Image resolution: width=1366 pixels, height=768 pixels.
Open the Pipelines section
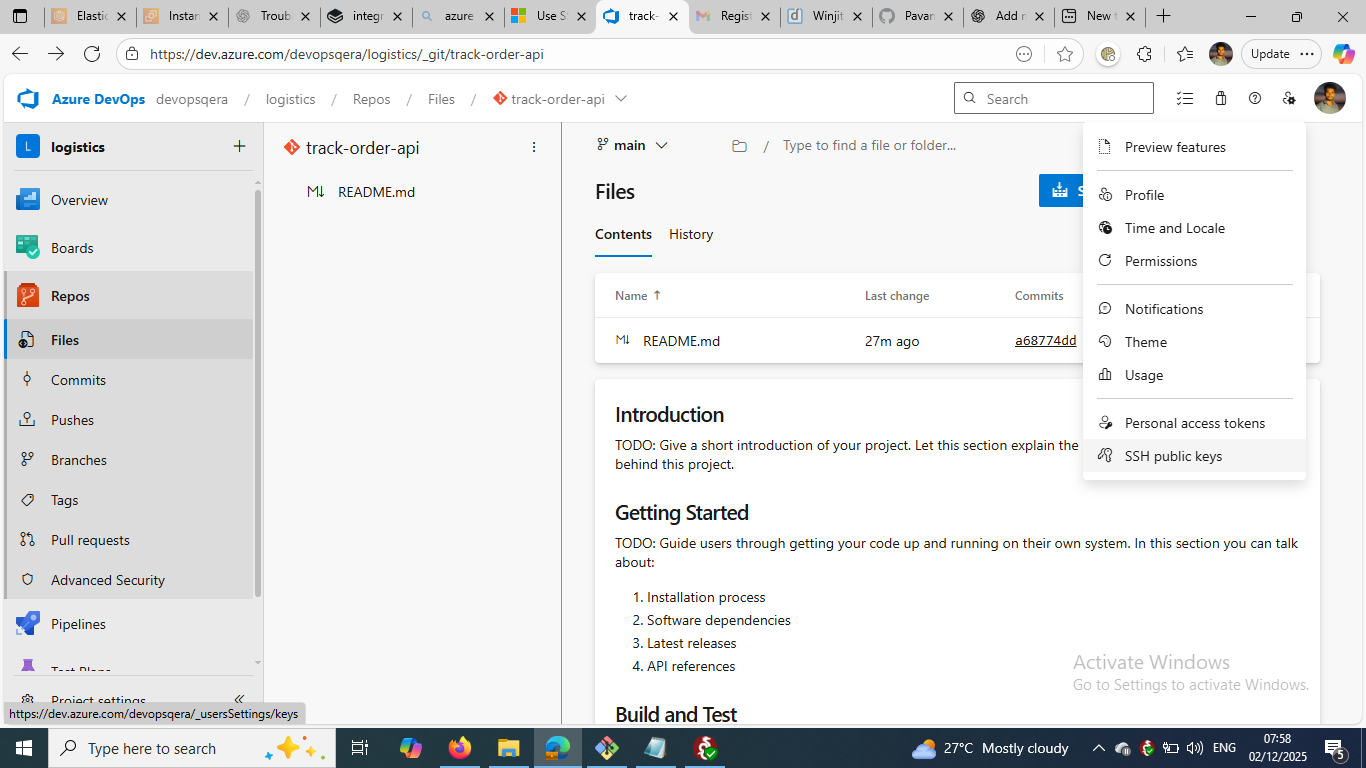(x=78, y=624)
